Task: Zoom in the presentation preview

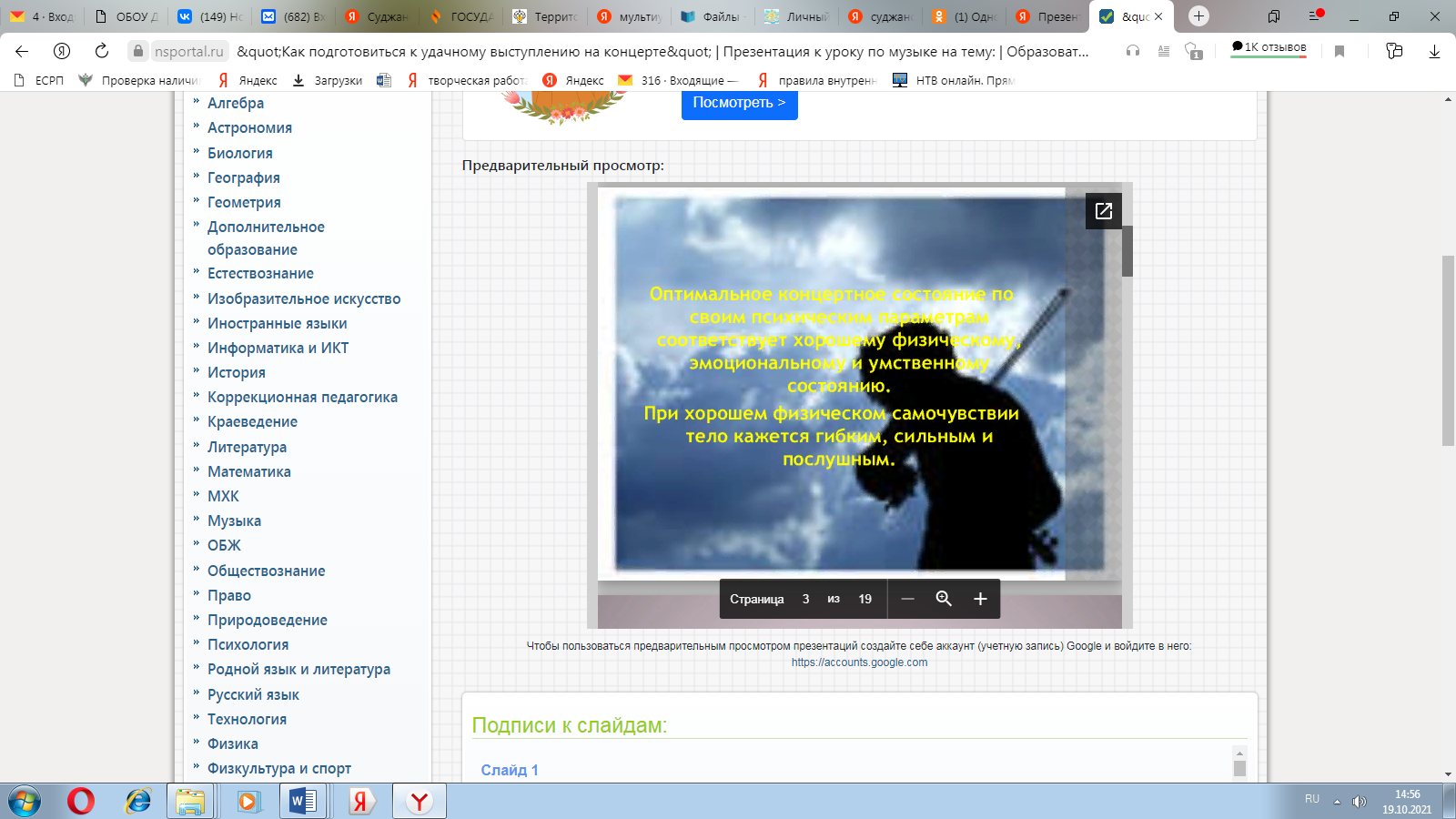Action: pos(980,599)
